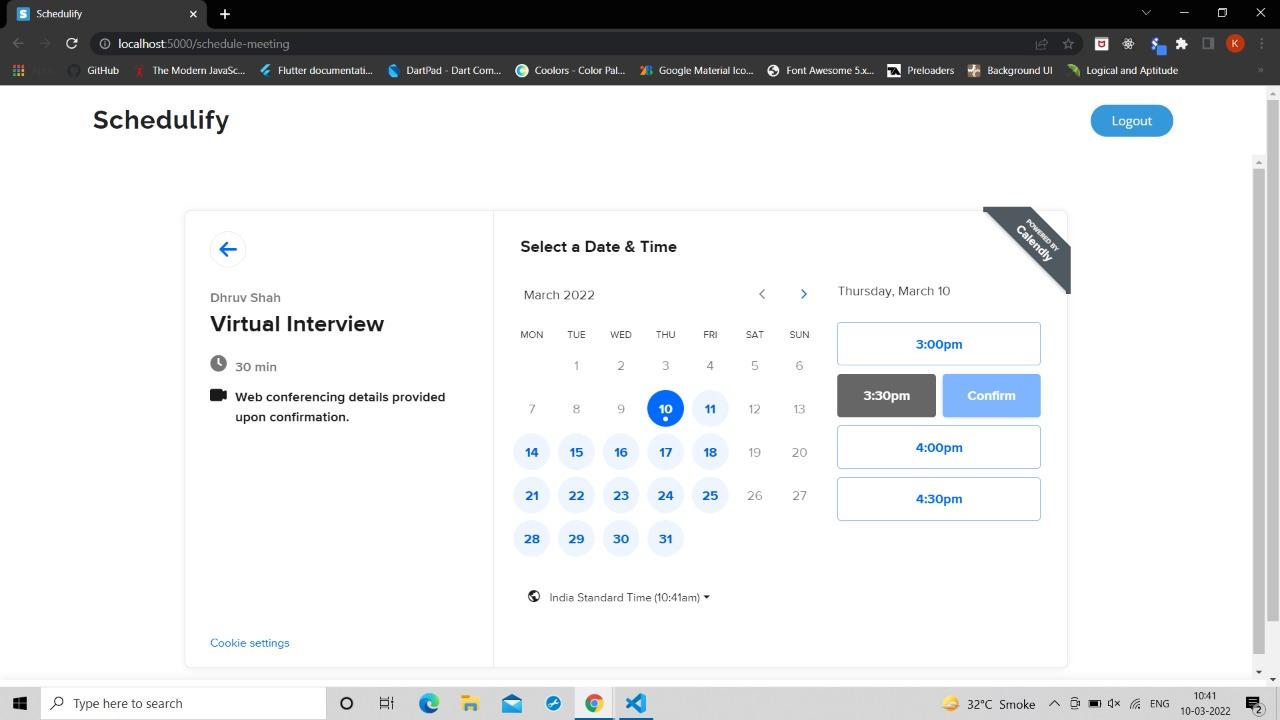Open Cookie settings link
Screen dimensions: 1280x720
(249, 643)
